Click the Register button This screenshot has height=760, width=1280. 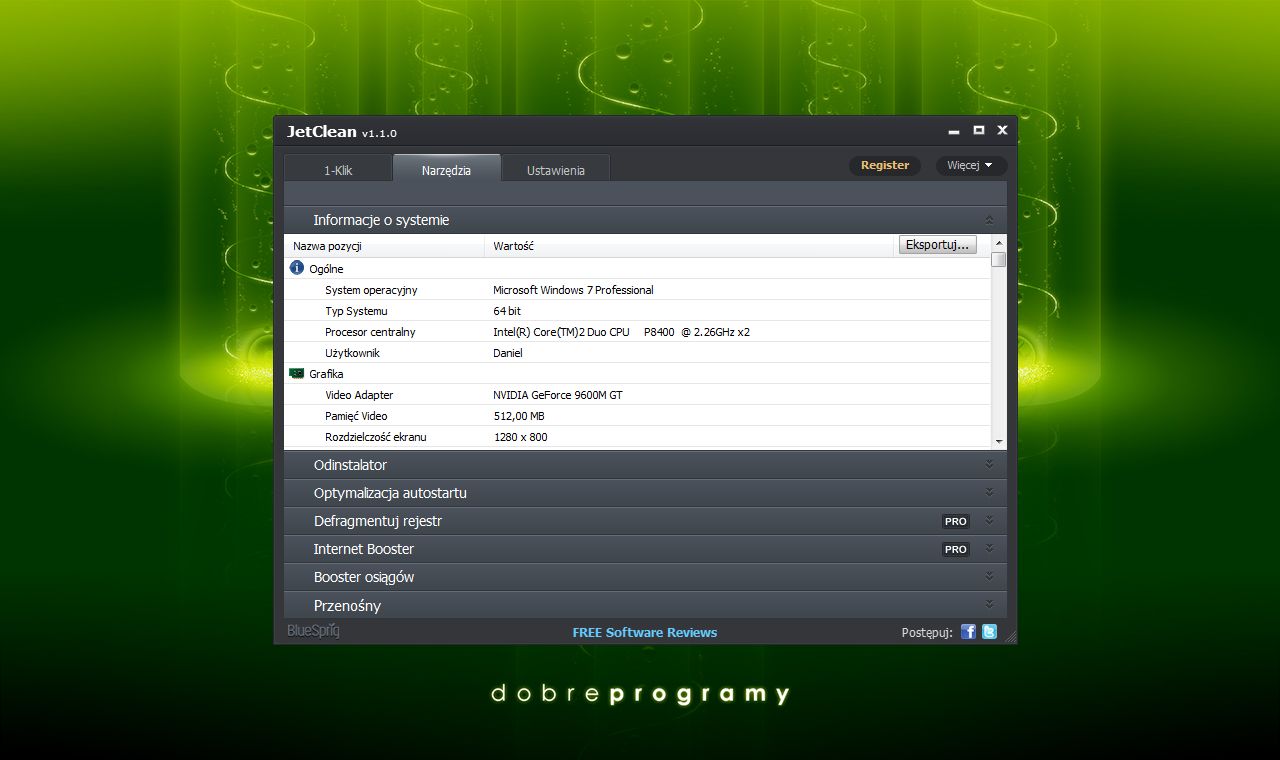(885, 165)
